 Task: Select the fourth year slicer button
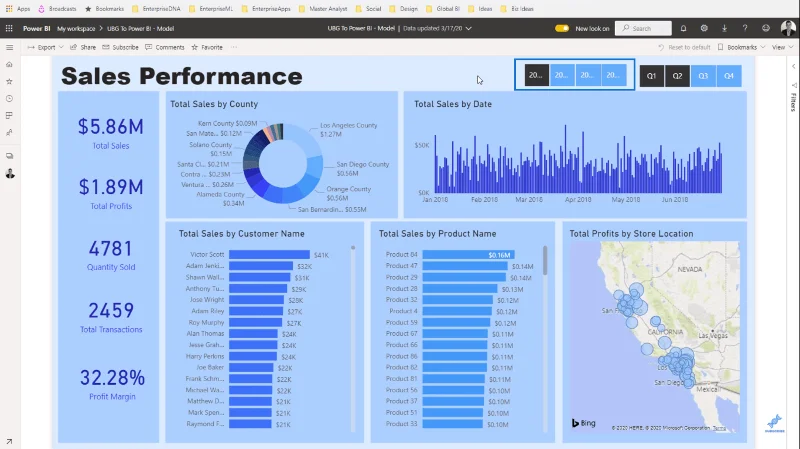click(x=613, y=75)
